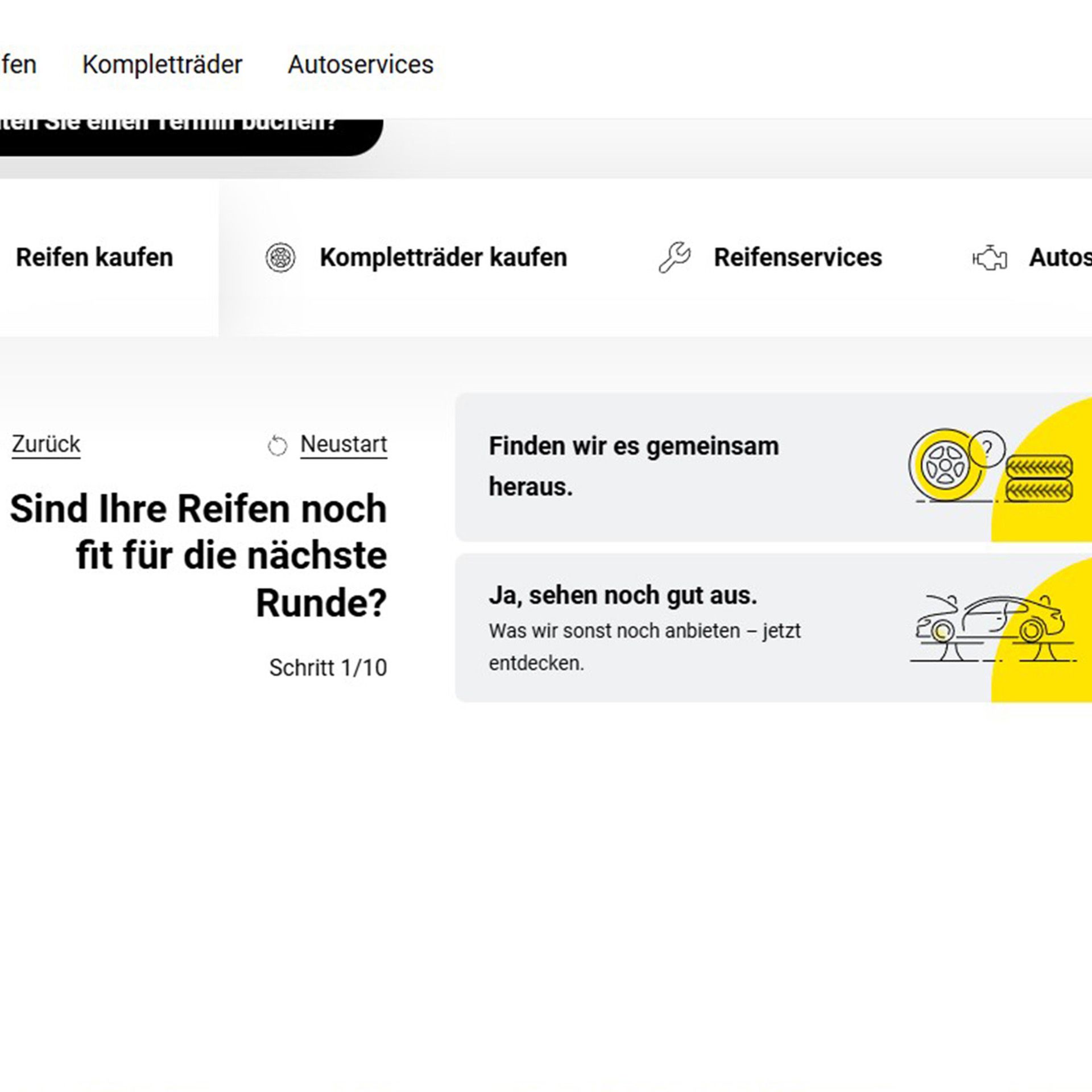Go back via the Zurück link
Viewport: 1092px width, 1092px height.
click(46, 444)
